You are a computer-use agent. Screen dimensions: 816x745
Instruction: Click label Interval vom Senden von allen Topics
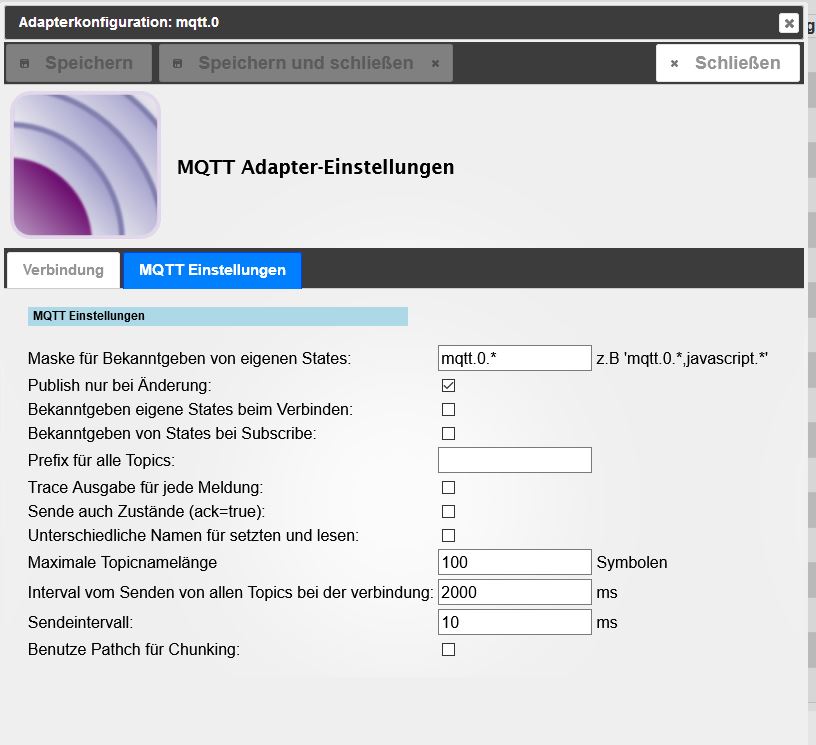pyautogui.click(x=231, y=593)
